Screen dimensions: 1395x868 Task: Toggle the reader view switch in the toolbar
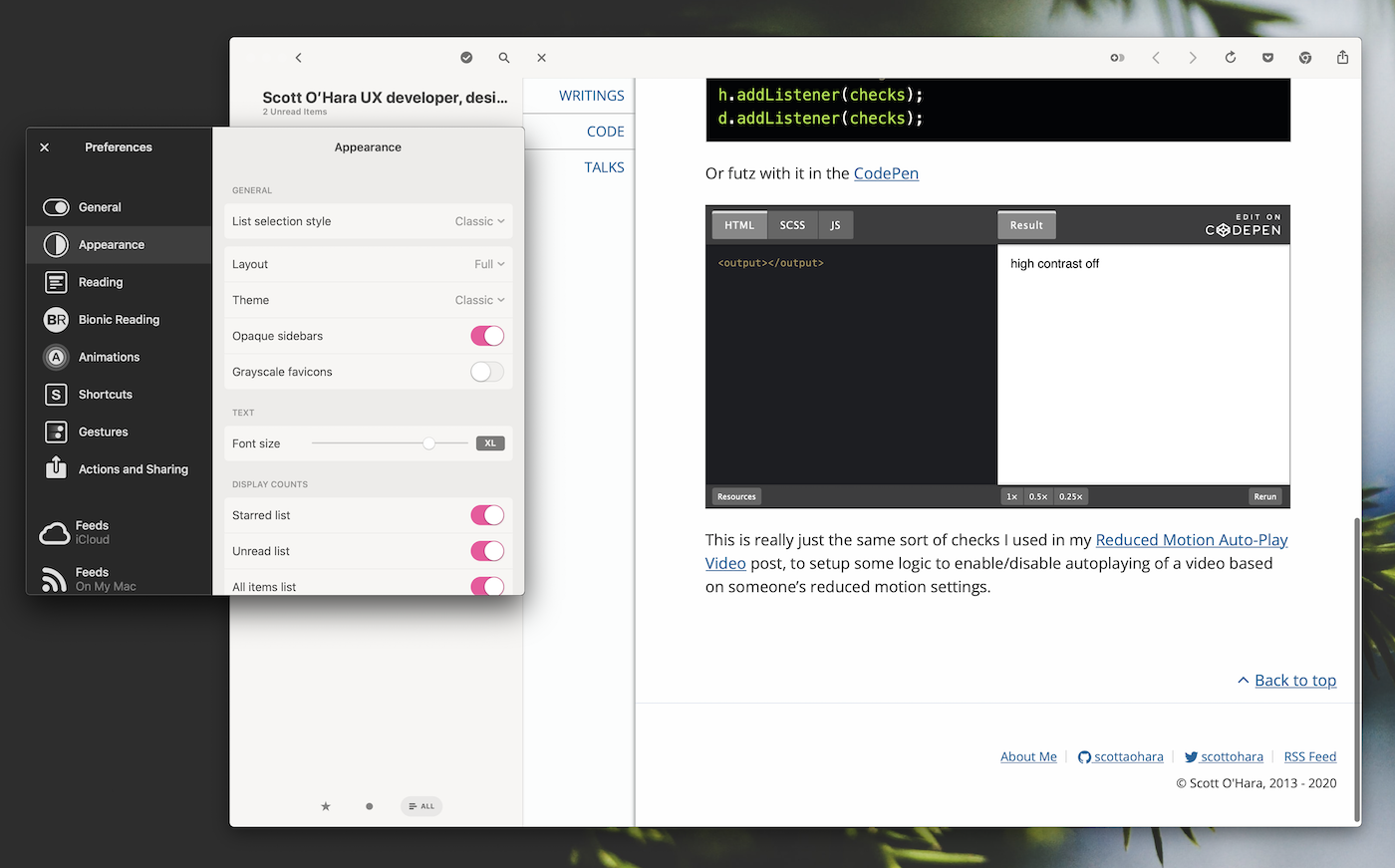[1118, 58]
